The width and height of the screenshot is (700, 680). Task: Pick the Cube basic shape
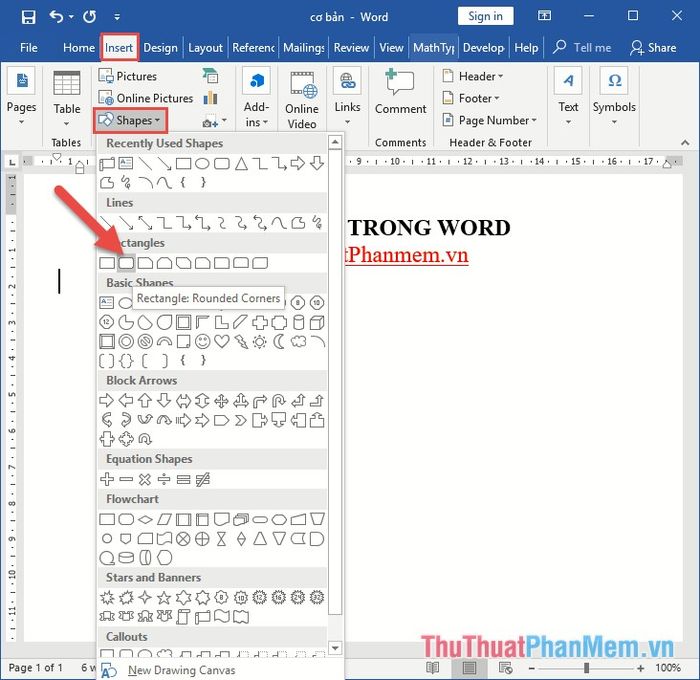[317, 322]
